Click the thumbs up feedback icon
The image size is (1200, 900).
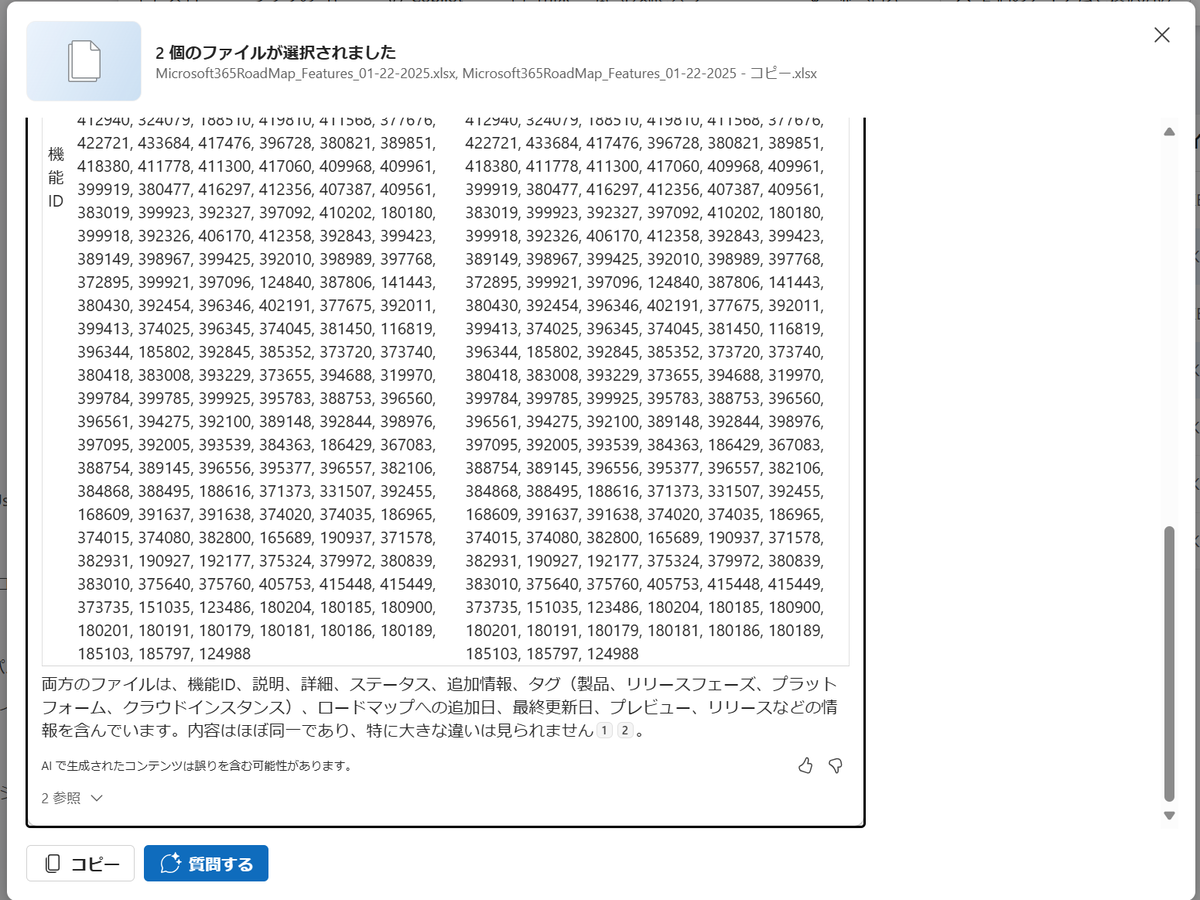tap(806, 766)
